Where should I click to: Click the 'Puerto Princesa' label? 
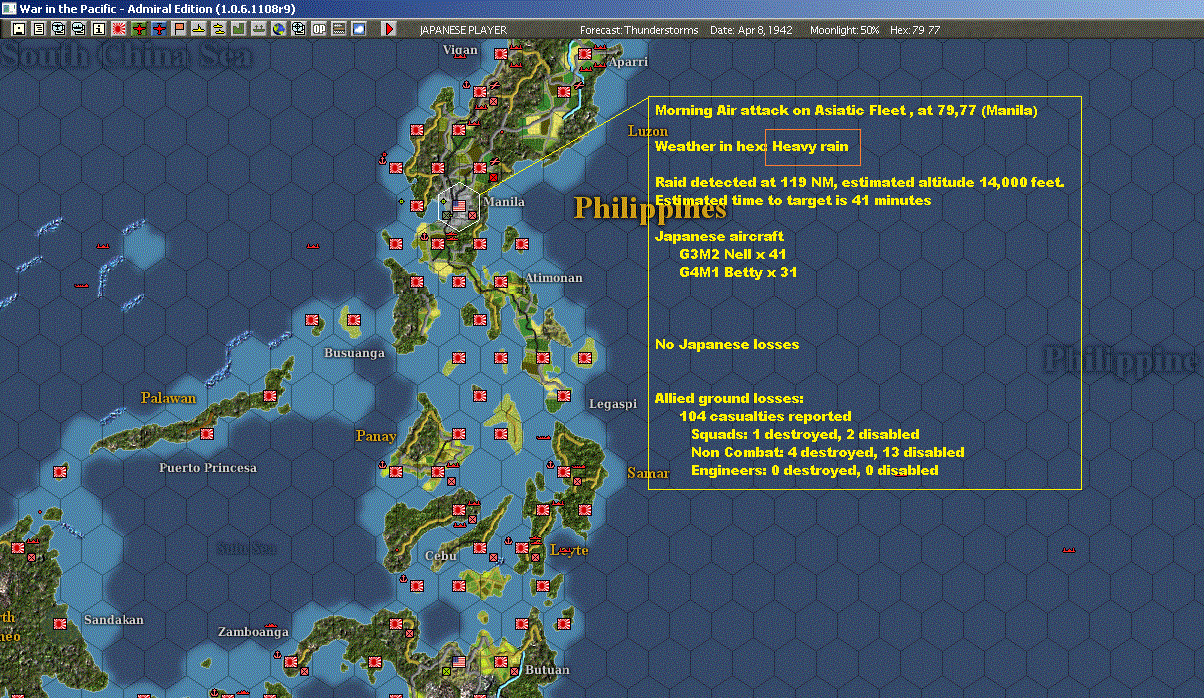(x=208, y=467)
